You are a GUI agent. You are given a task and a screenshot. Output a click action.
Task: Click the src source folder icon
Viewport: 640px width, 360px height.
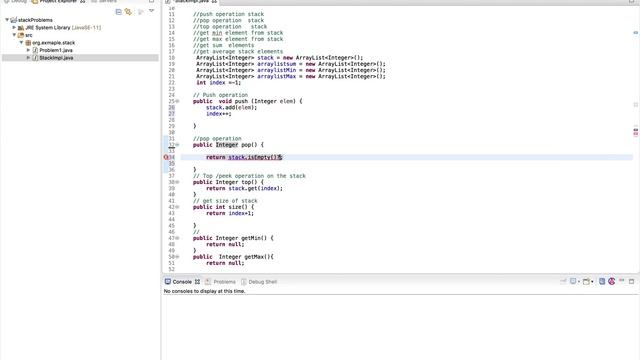coord(21,35)
